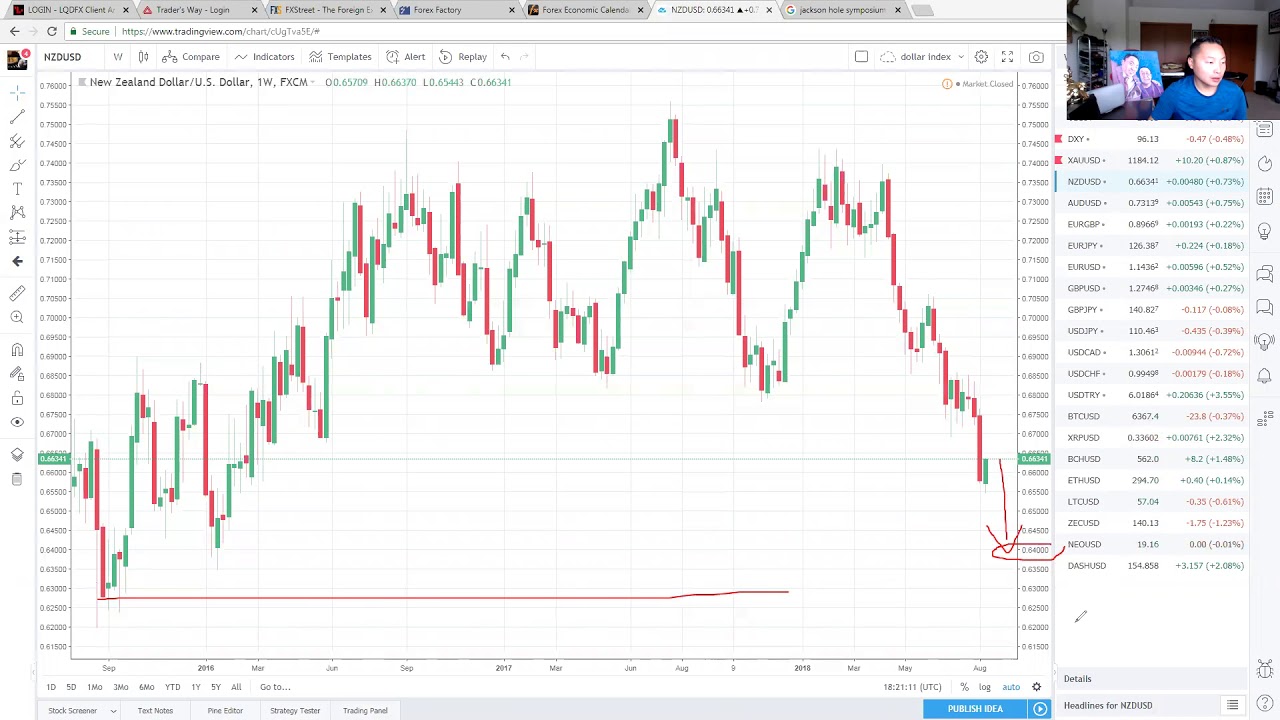Open the Indicators menu

coord(264,57)
